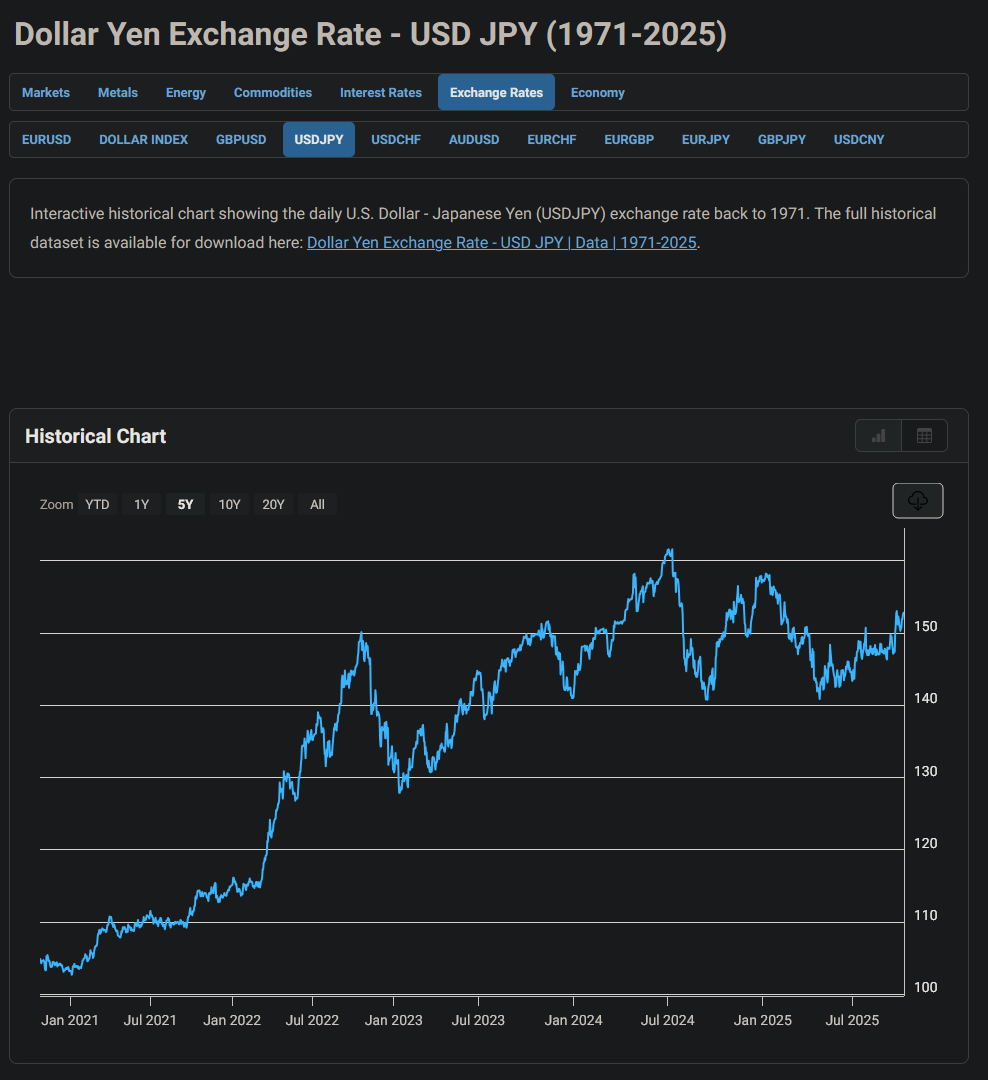
Task: Click the Jan 2025 x-axis label
Action: coord(763,1020)
